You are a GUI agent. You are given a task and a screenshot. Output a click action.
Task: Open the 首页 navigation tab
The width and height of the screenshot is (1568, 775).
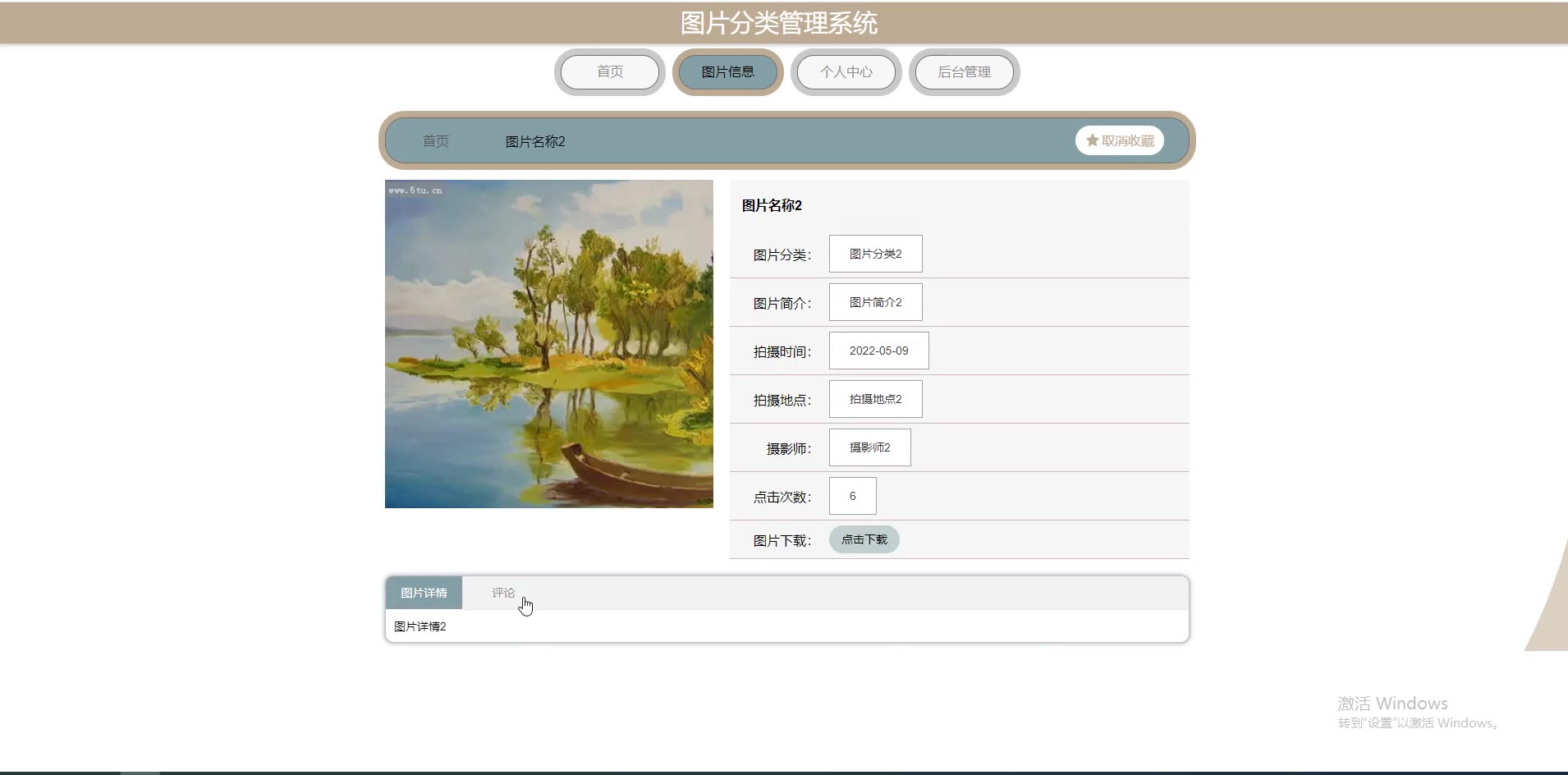point(609,72)
